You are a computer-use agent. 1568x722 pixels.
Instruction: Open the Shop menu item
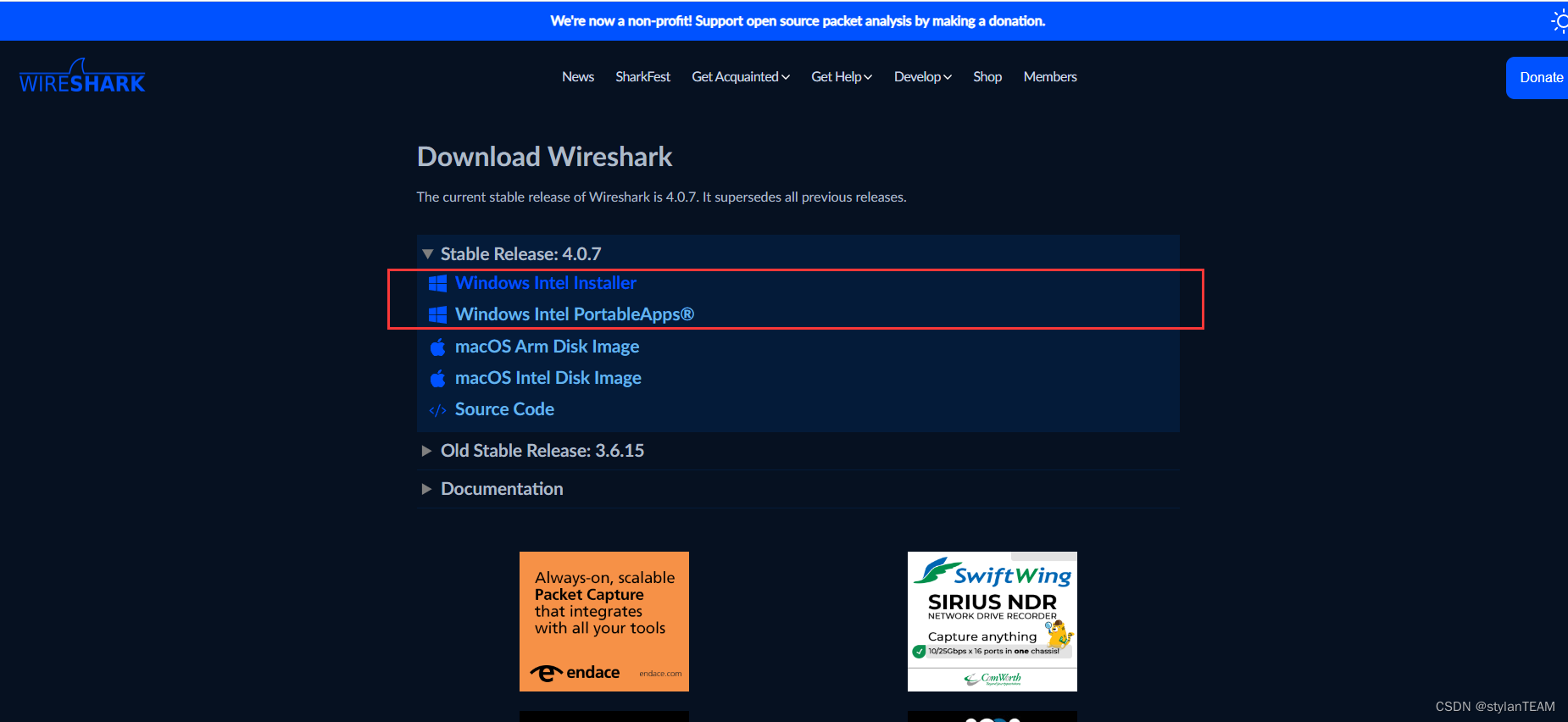(987, 76)
